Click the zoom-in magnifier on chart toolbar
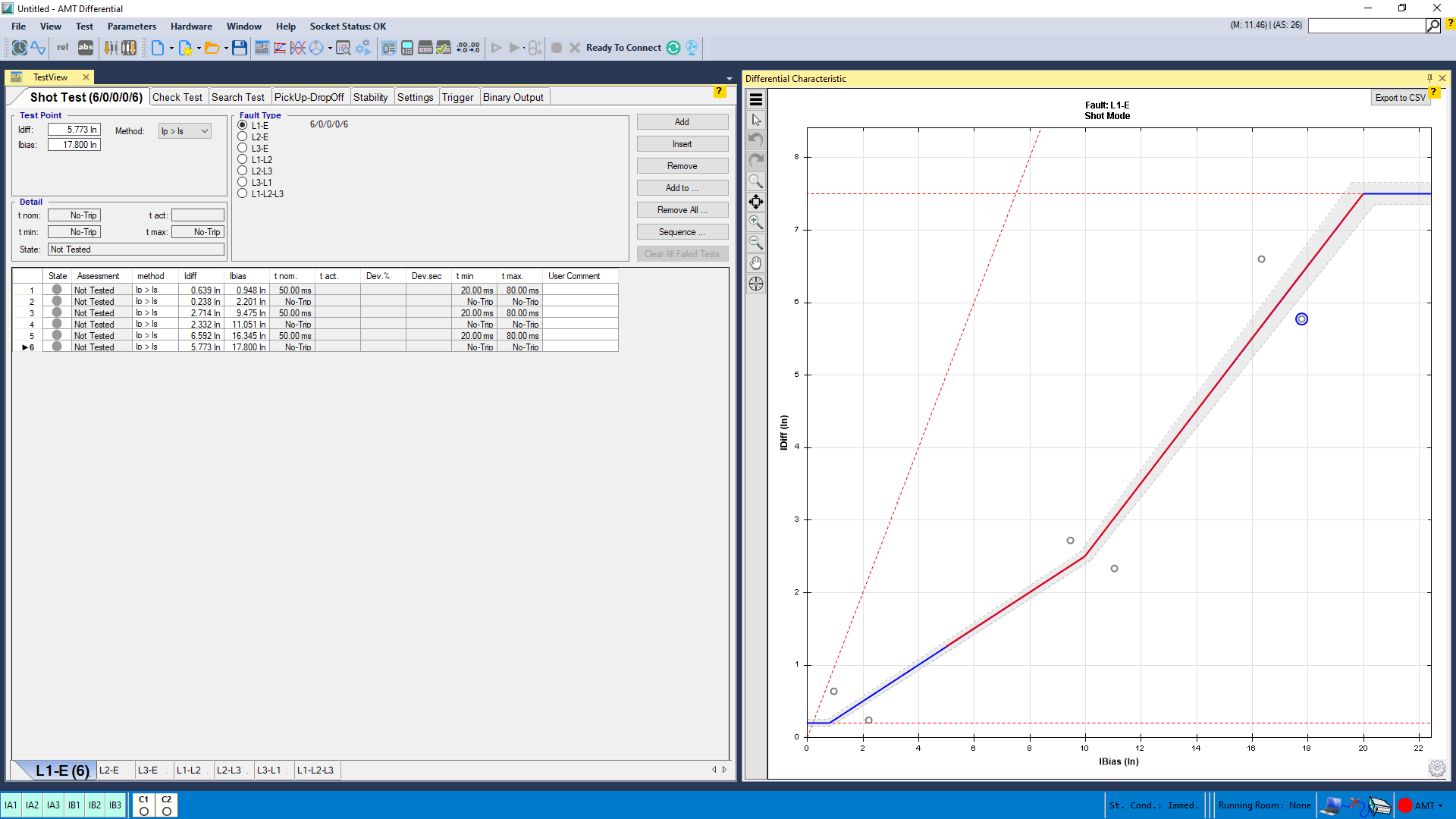 [756, 222]
